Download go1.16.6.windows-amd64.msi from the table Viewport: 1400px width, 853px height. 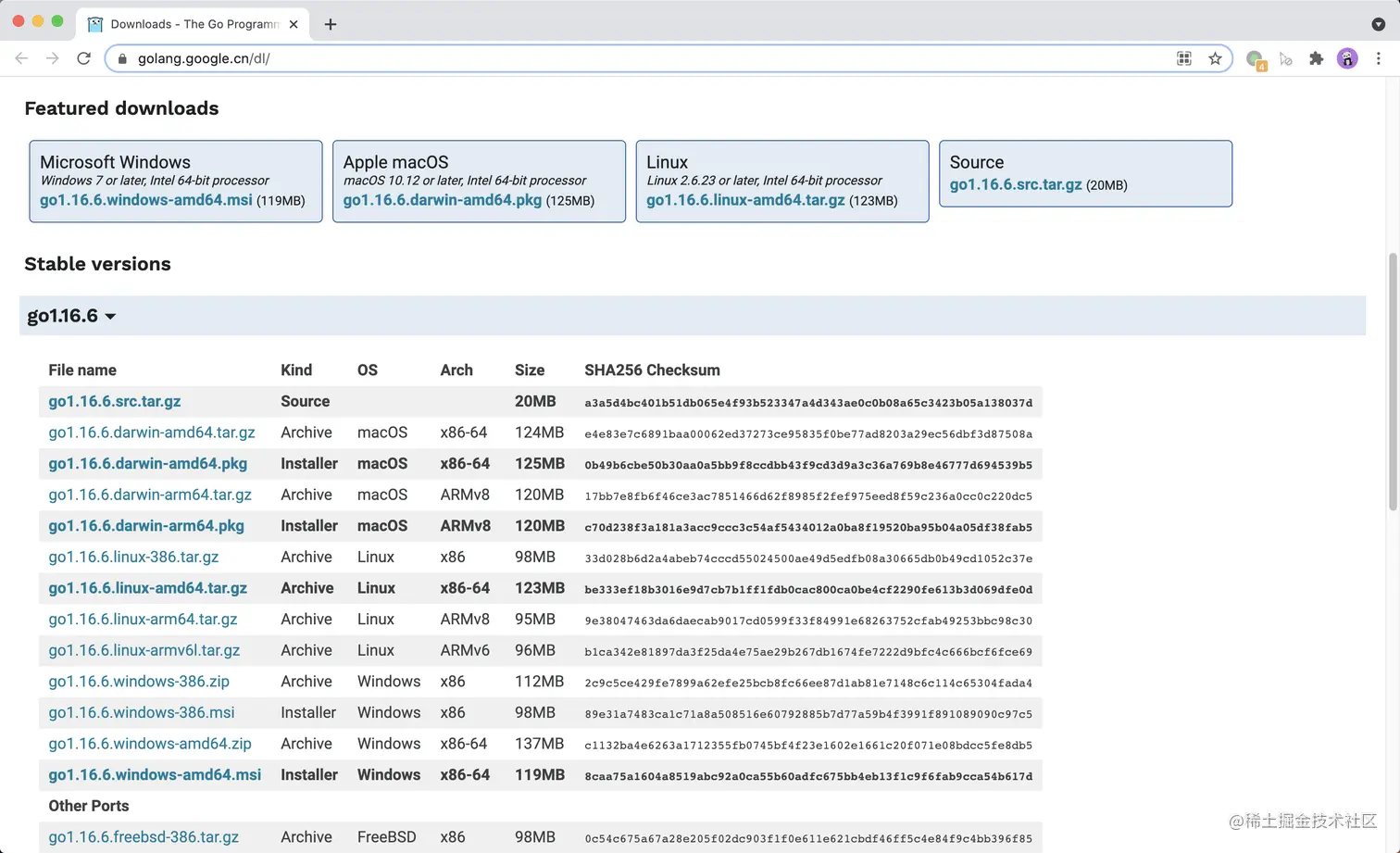coord(155,774)
